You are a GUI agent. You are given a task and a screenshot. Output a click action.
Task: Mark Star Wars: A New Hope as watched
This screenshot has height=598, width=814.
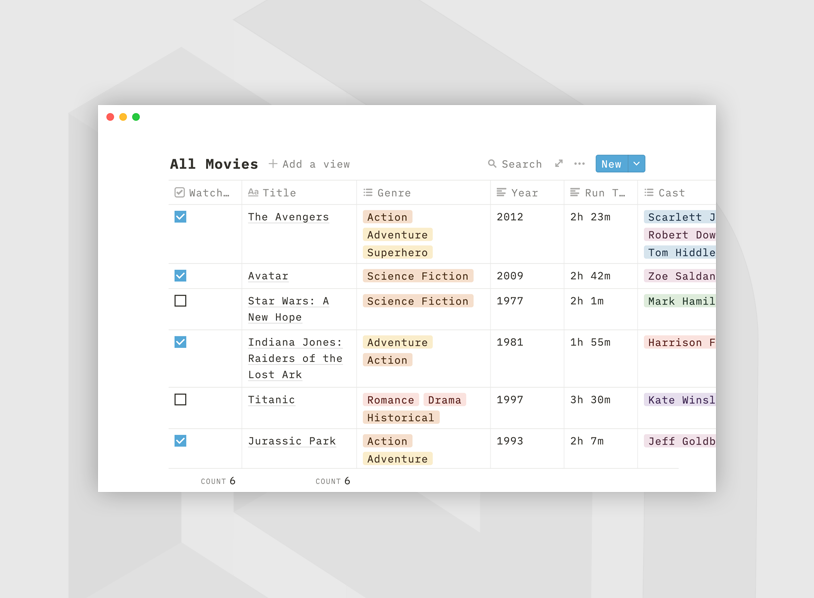pos(180,301)
